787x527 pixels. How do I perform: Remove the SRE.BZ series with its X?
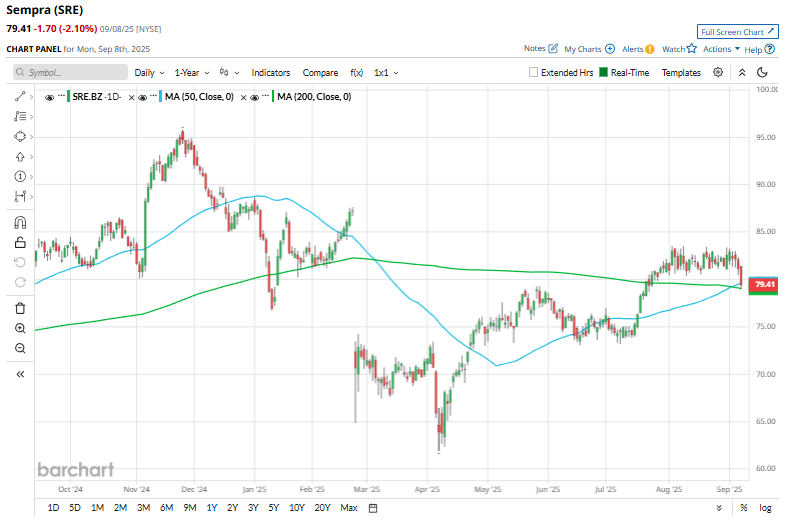[132, 97]
